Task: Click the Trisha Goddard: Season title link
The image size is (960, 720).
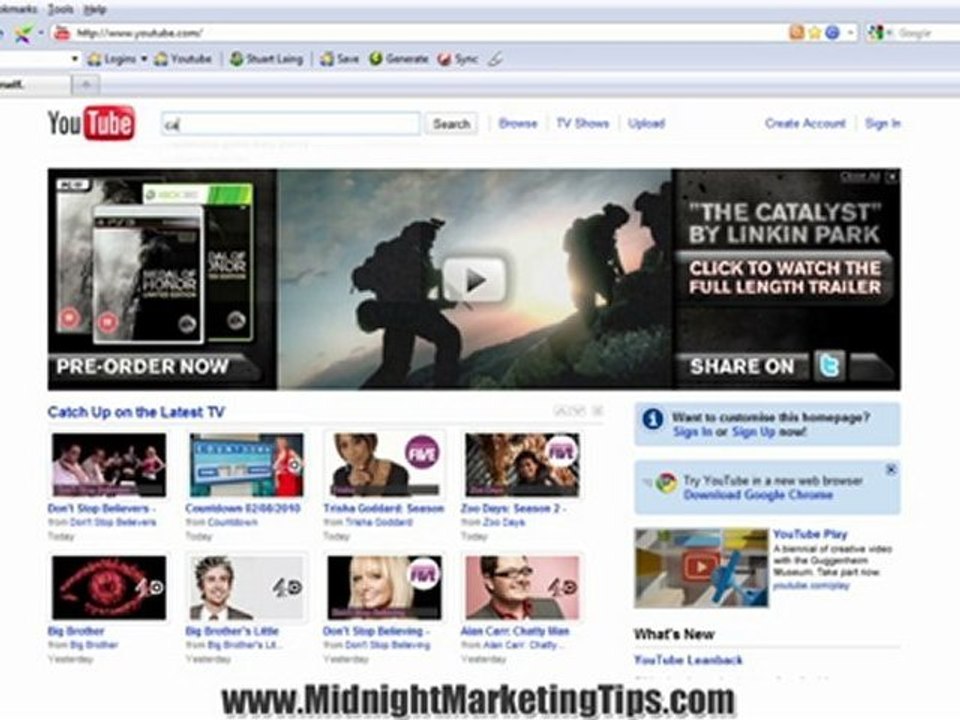Action: click(383, 508)
